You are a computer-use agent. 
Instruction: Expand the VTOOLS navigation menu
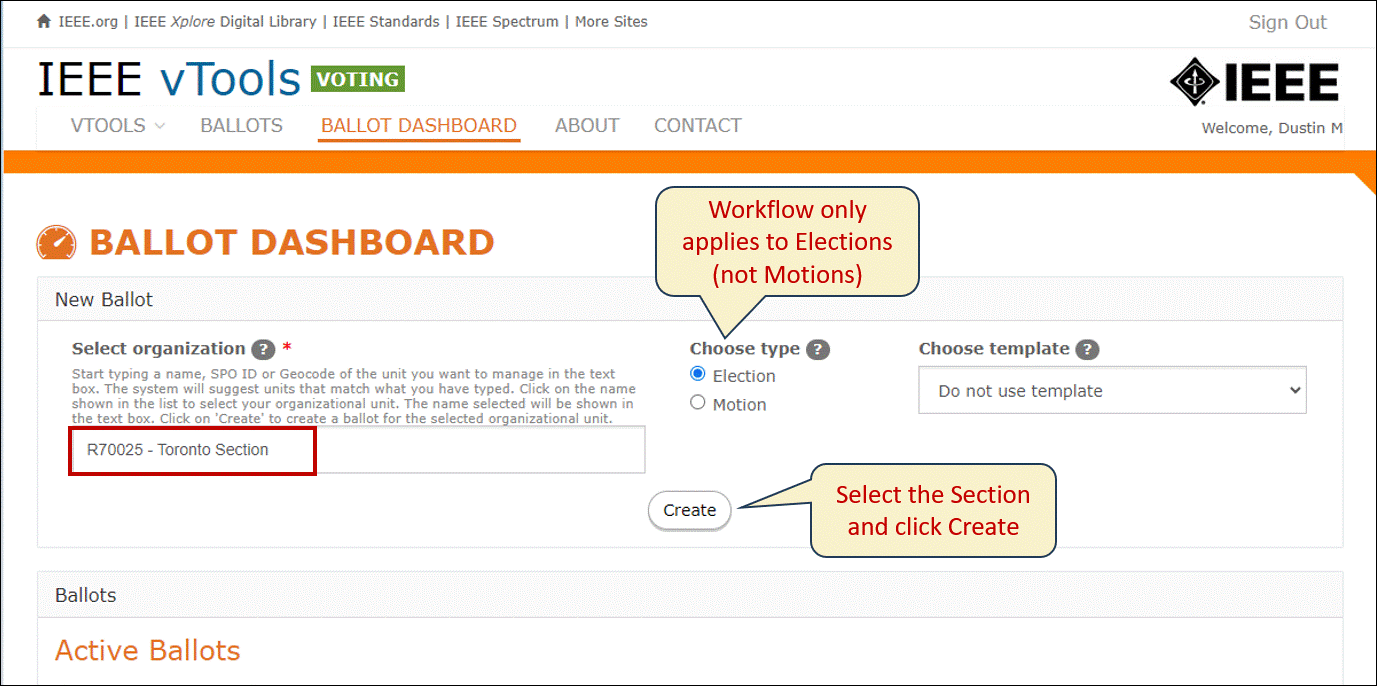click(x=118, y=126)
